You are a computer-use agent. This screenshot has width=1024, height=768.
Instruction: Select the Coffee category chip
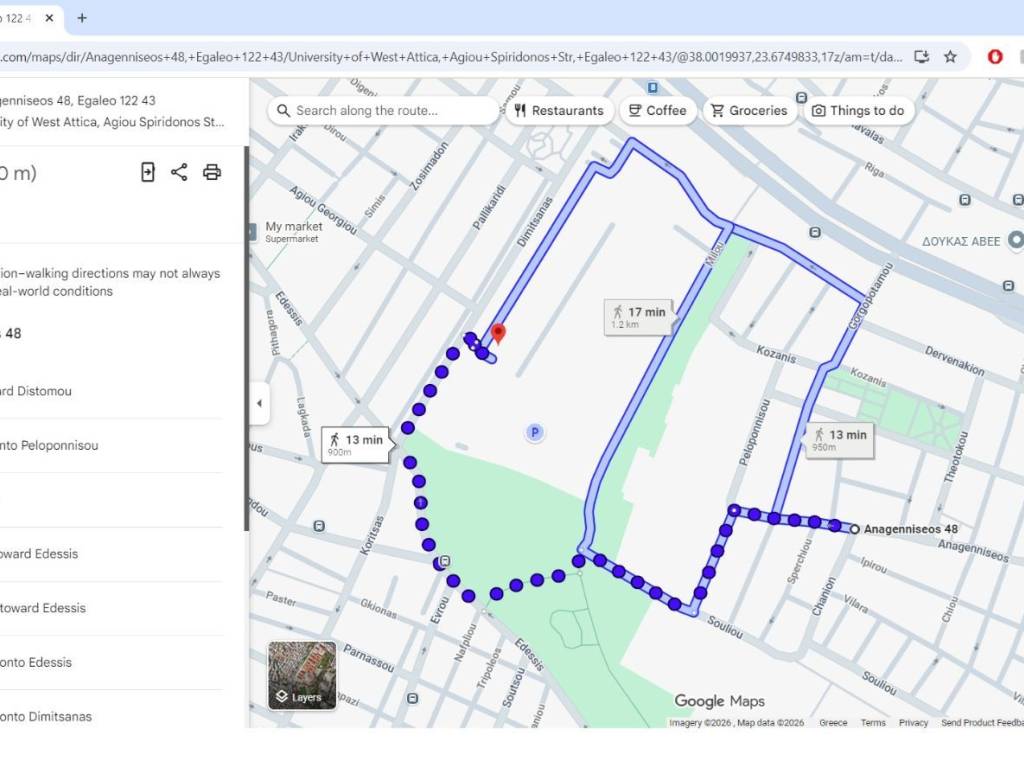(657, 111)
